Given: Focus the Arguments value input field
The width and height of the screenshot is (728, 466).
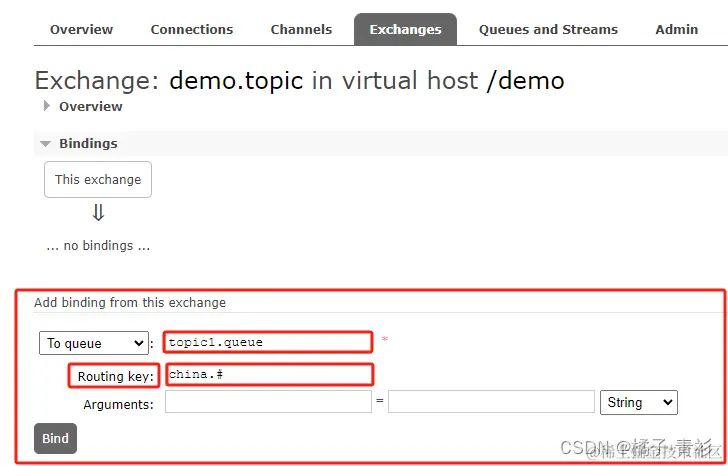Looking at the screenshot, I should tap(491, 402).
